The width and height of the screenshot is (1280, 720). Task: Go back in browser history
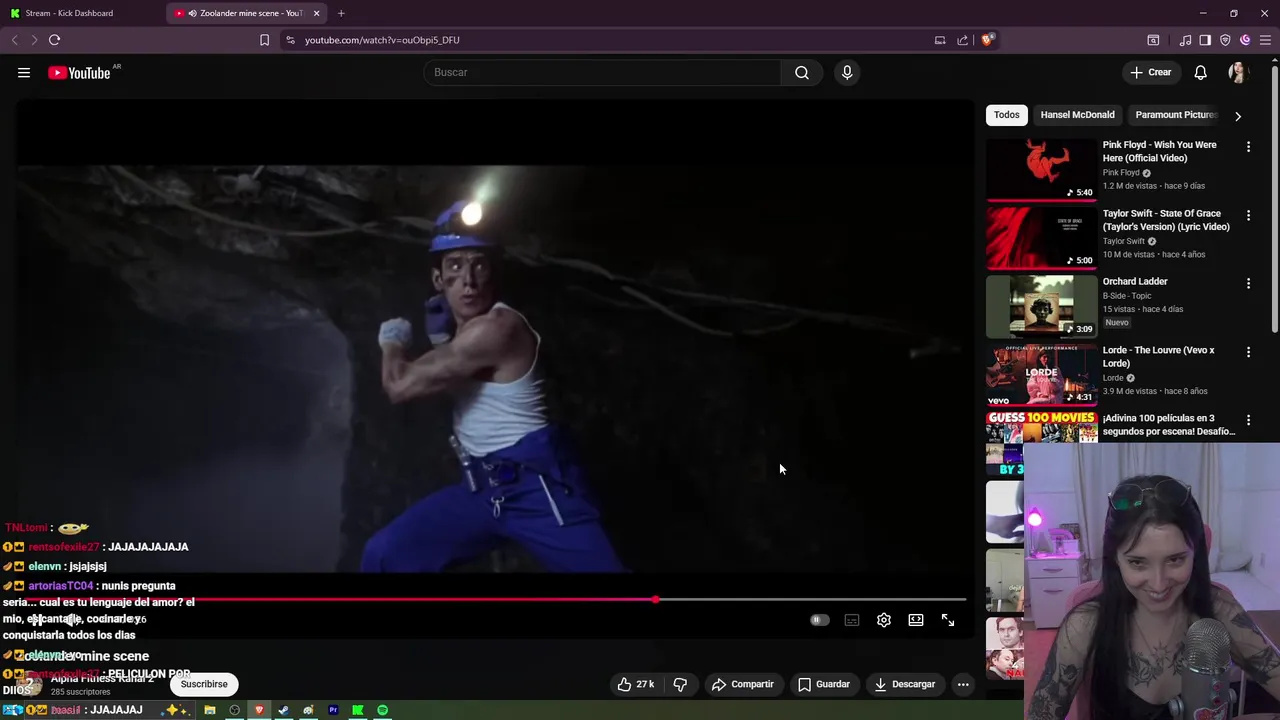pos(14,40)
